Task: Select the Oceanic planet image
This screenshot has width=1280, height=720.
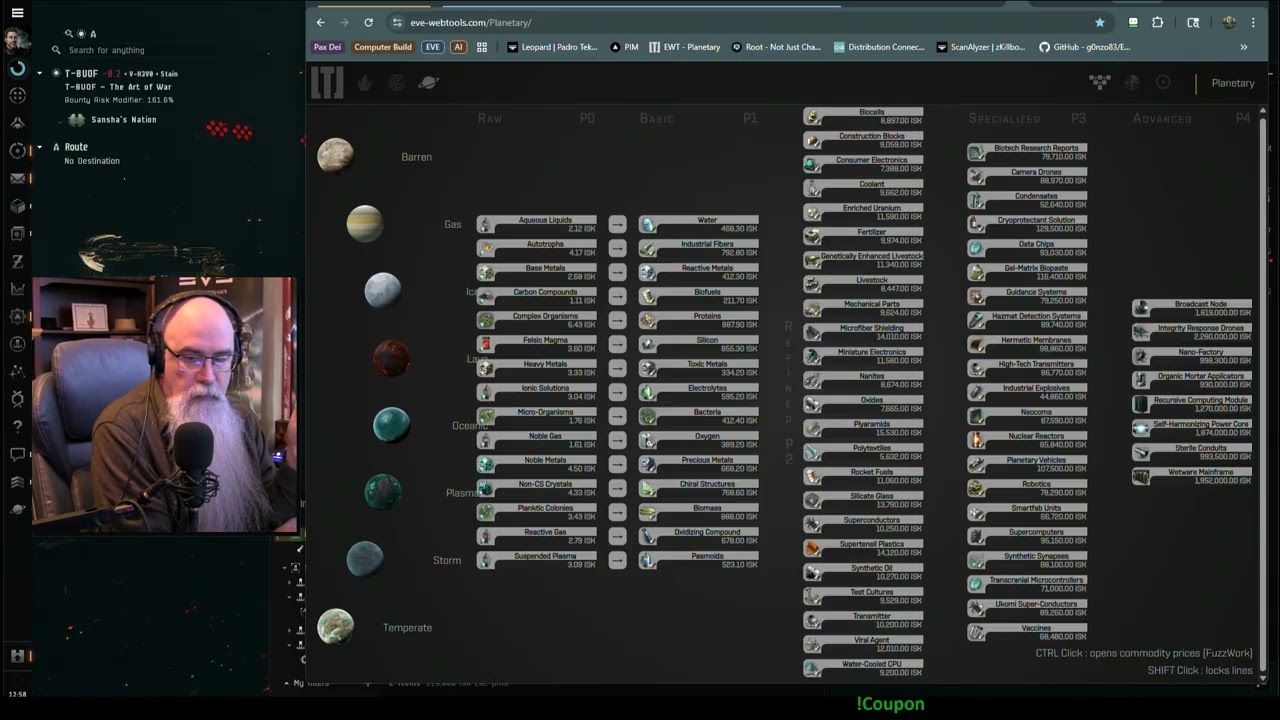Action: (391, 425)
